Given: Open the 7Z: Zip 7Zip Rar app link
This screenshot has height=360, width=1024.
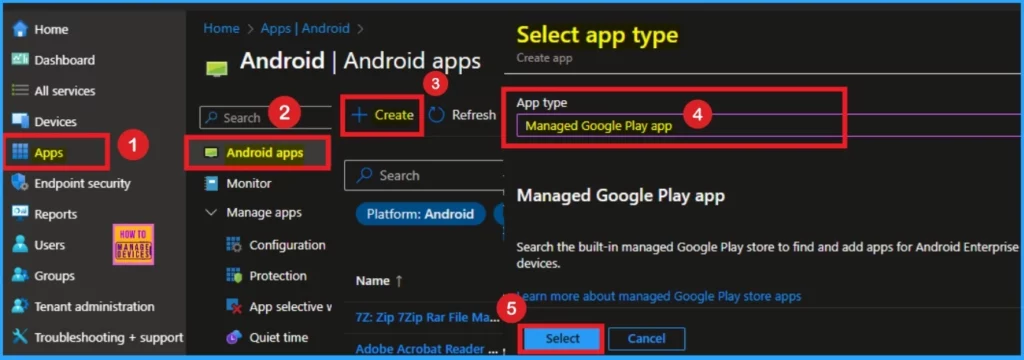Looking at the screenshot, I should (427, 318).
